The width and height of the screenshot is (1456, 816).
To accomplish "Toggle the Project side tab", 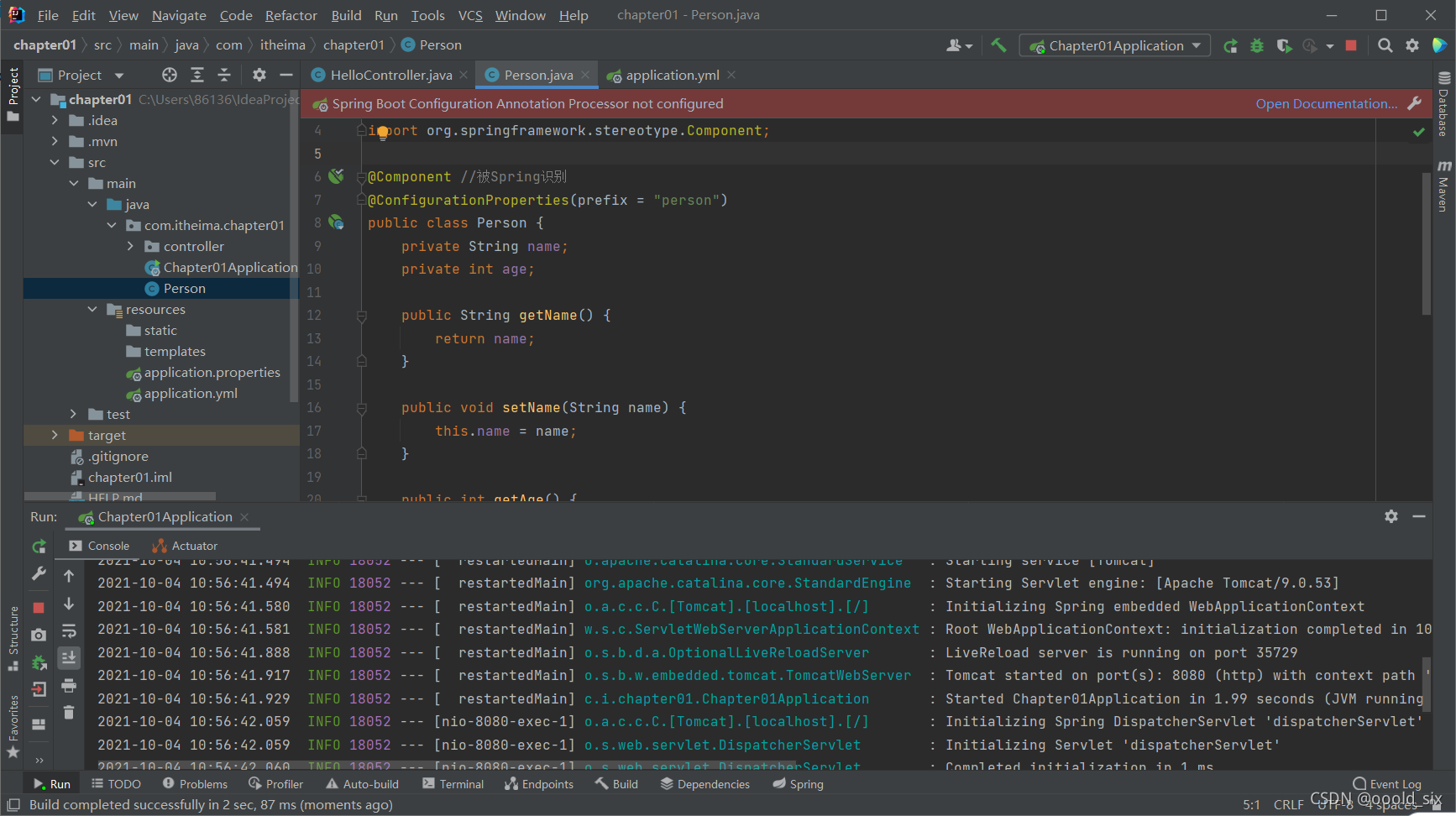I will pos(13,94).
